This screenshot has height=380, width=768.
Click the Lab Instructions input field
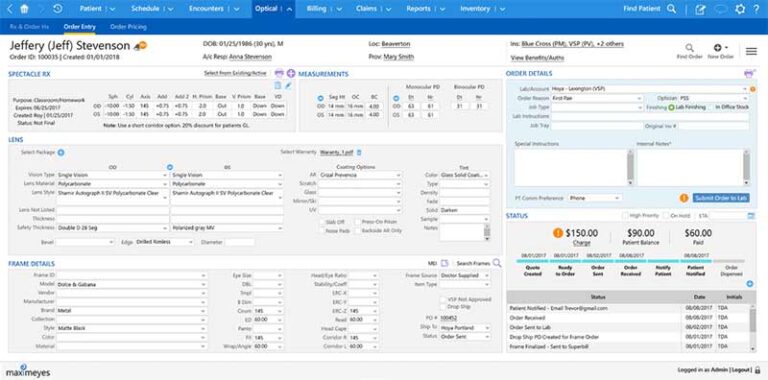(650, 116)
